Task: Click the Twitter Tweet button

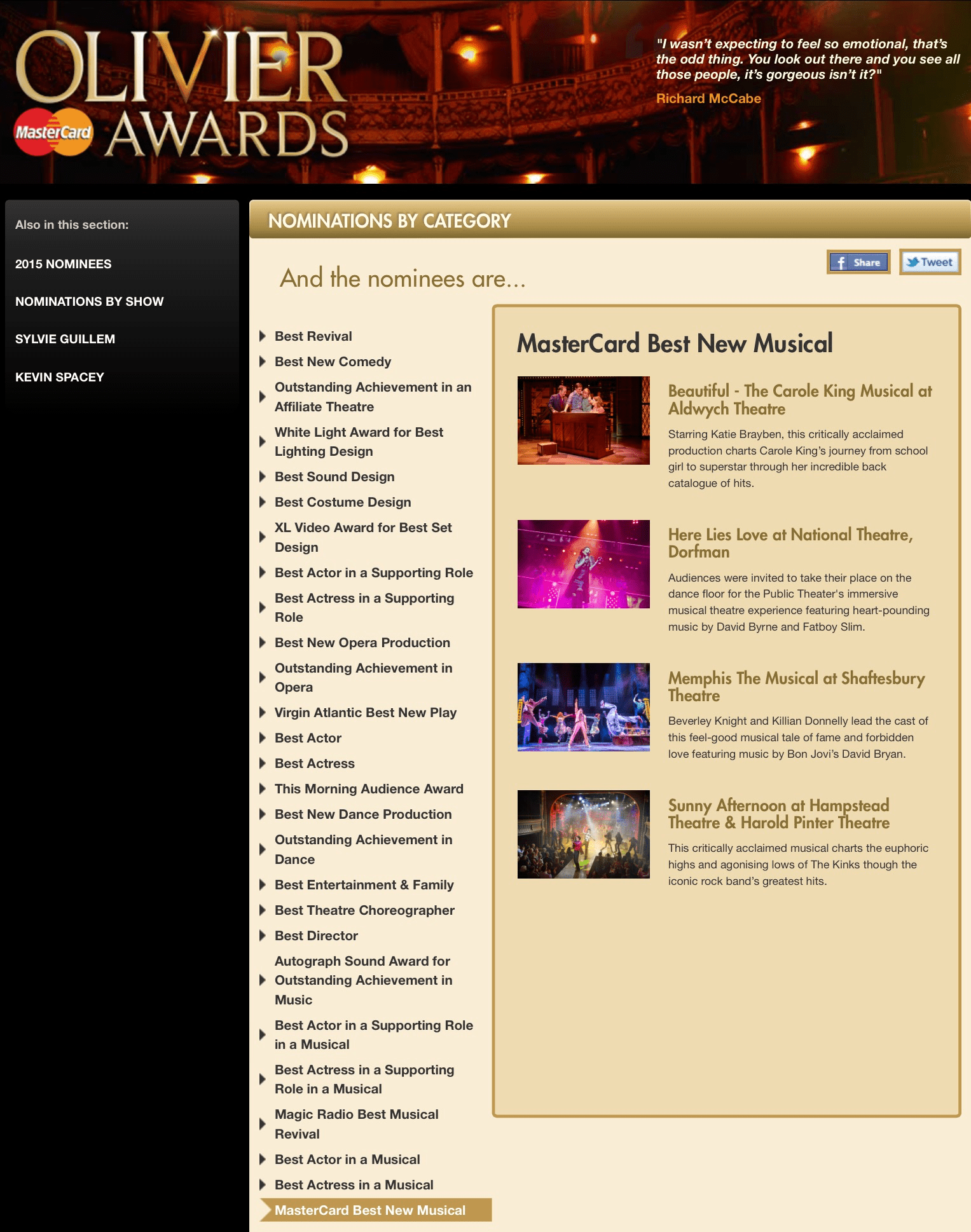Action: [929, 262]
